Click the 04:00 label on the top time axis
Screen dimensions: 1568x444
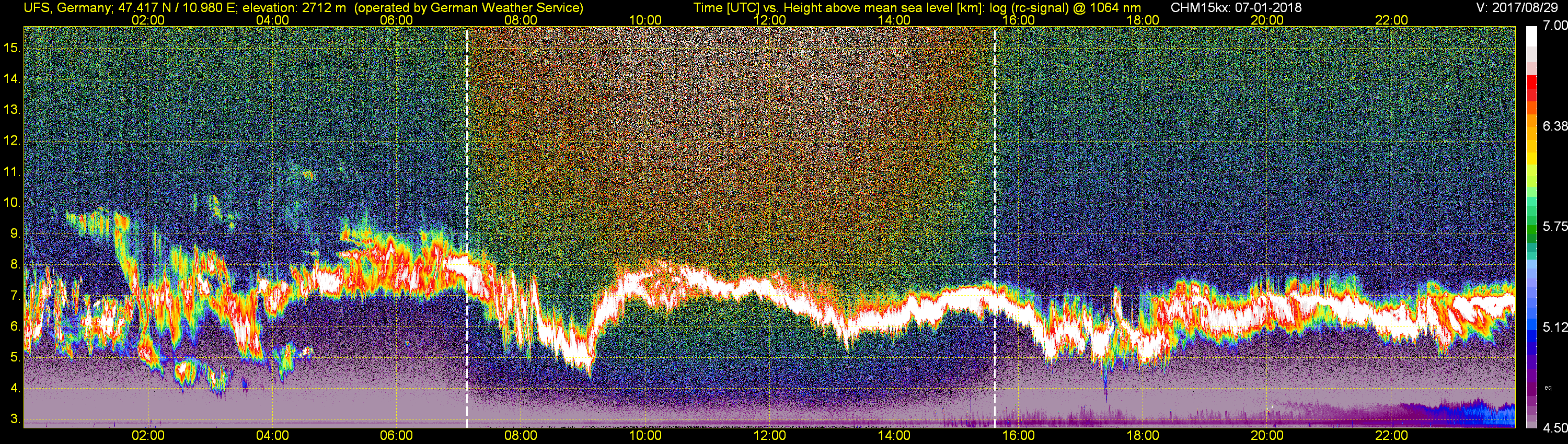(272, 20)
